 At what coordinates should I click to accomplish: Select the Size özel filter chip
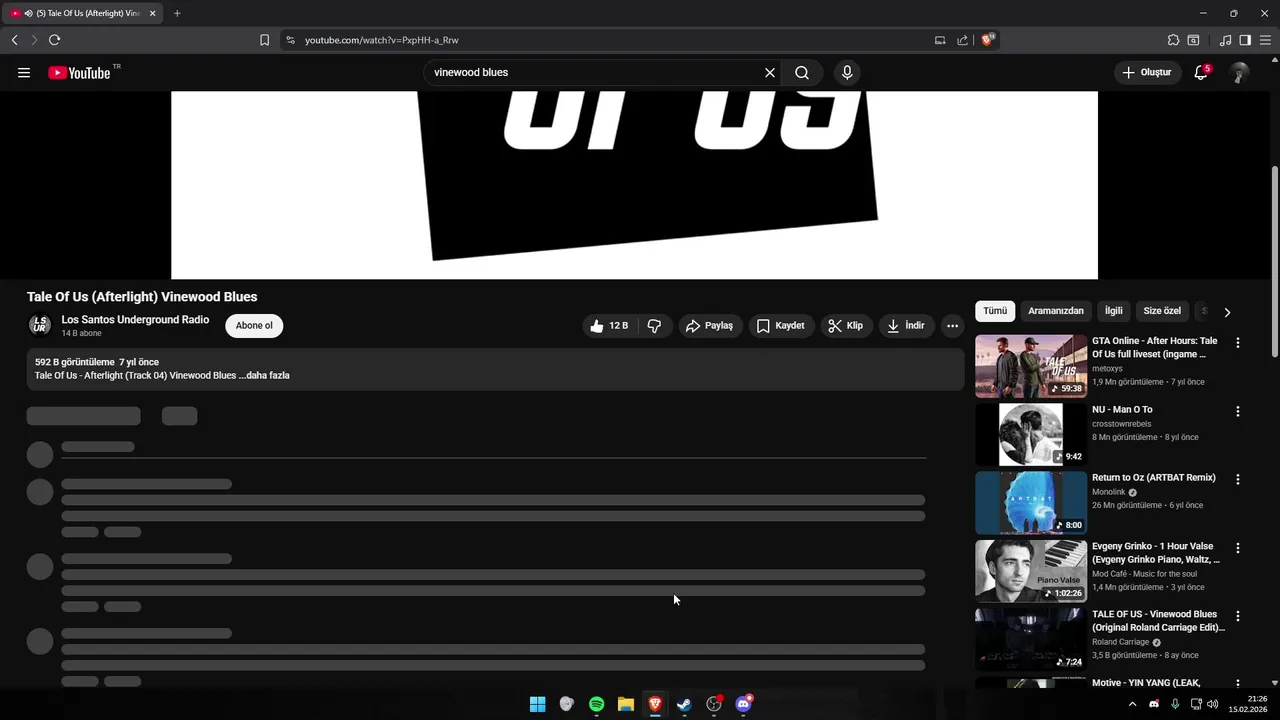tap(1162, 311)
